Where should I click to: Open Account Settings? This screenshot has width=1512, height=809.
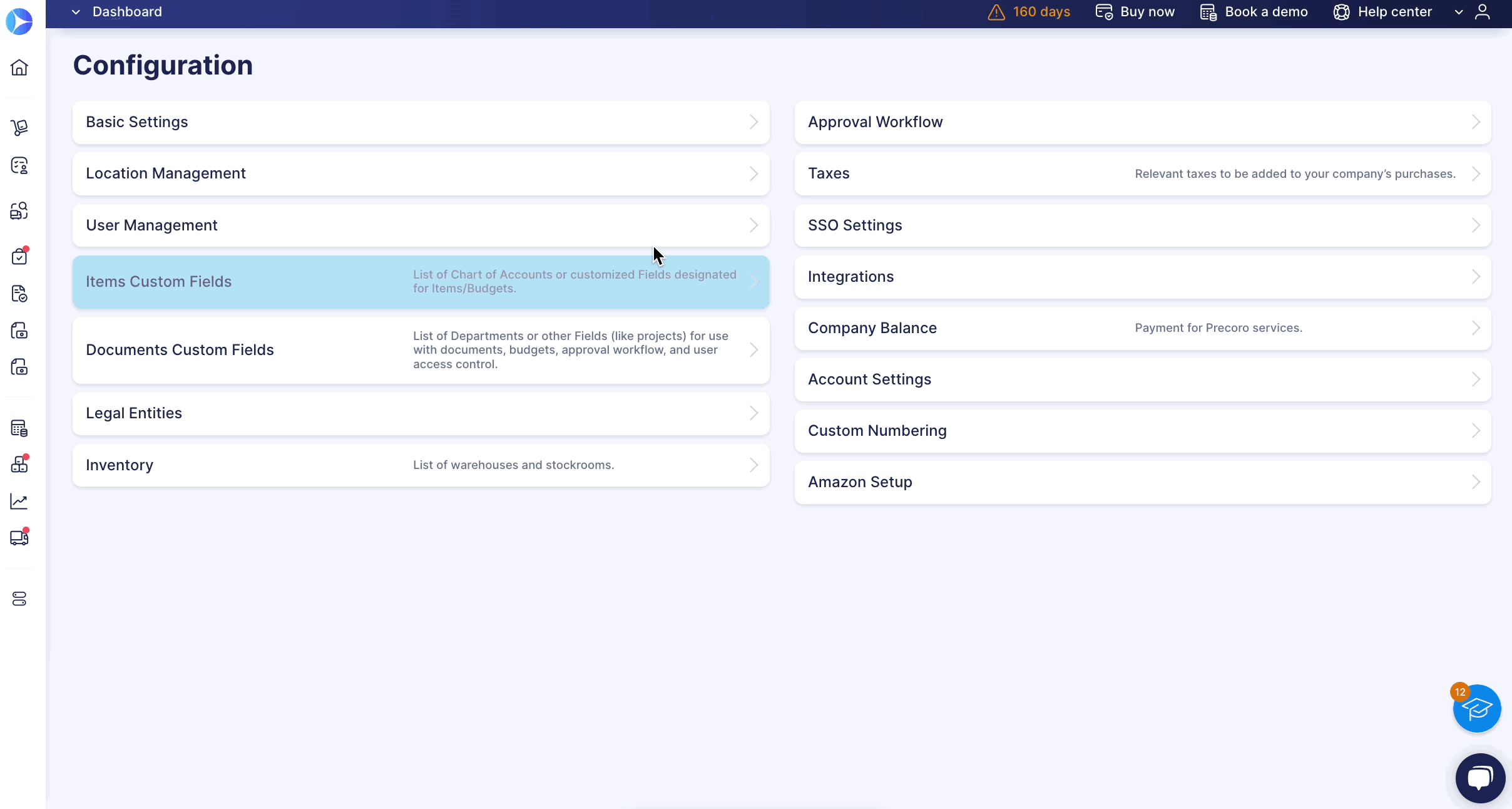tap(1143, 379)
